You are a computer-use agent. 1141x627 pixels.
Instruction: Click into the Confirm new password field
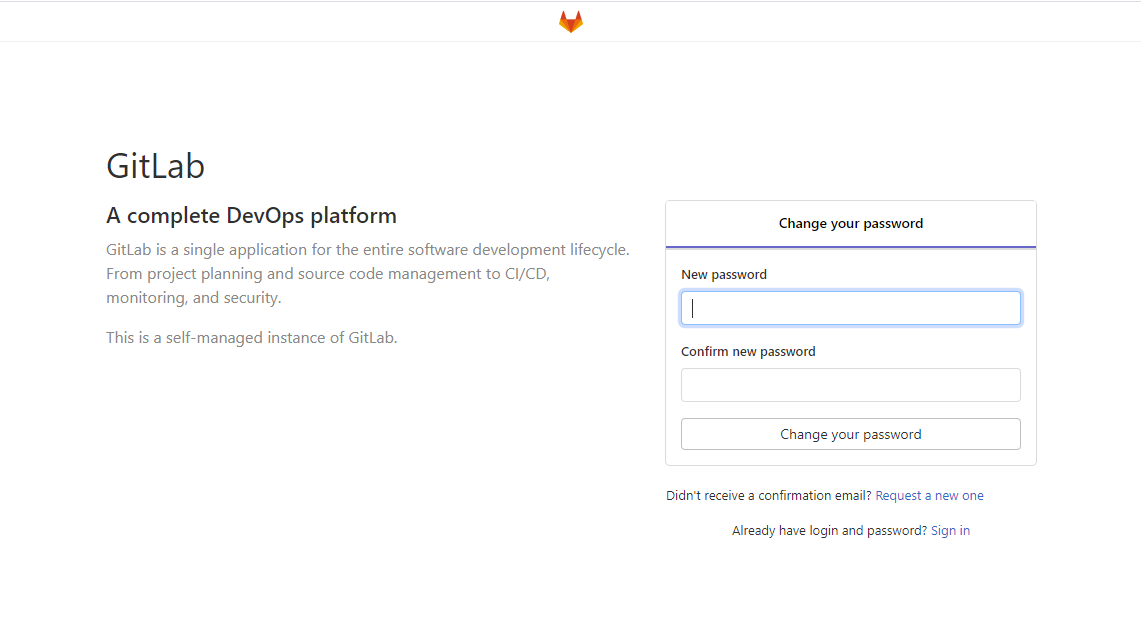point(850,385)
